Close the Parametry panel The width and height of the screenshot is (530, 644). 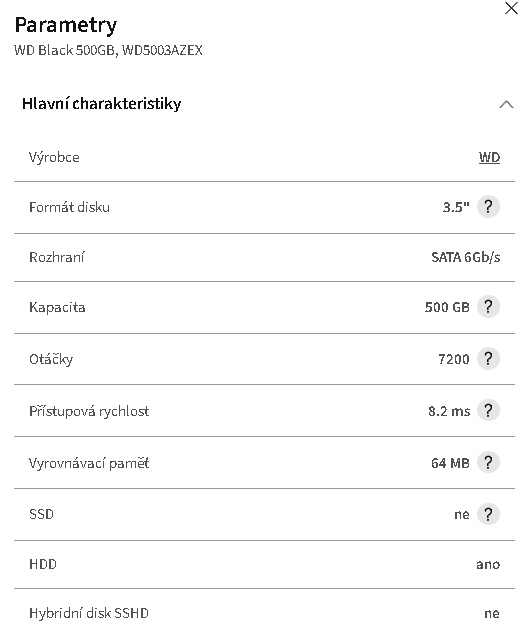click(x=511, y=8)
